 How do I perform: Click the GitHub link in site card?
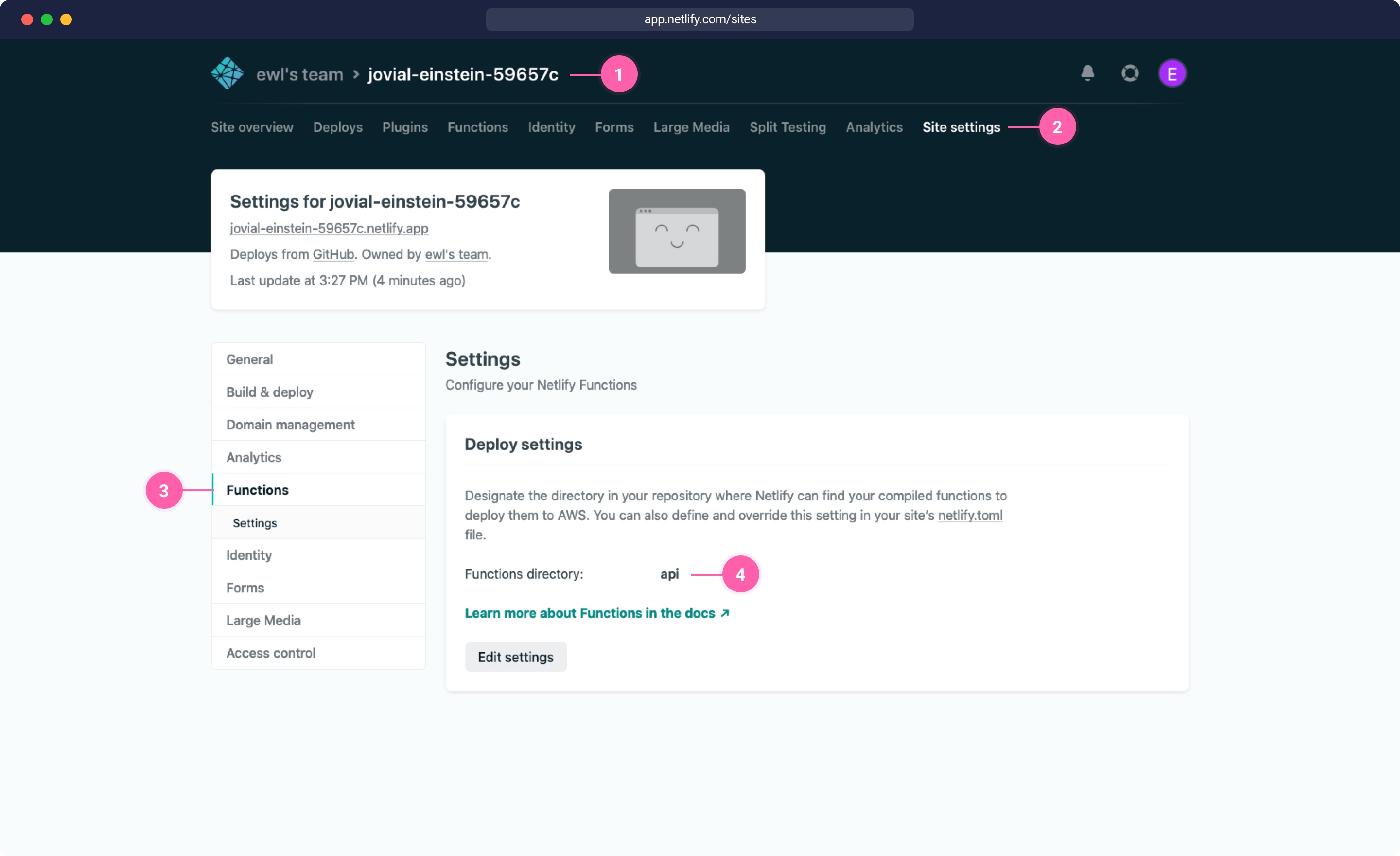tap(333, 255)
